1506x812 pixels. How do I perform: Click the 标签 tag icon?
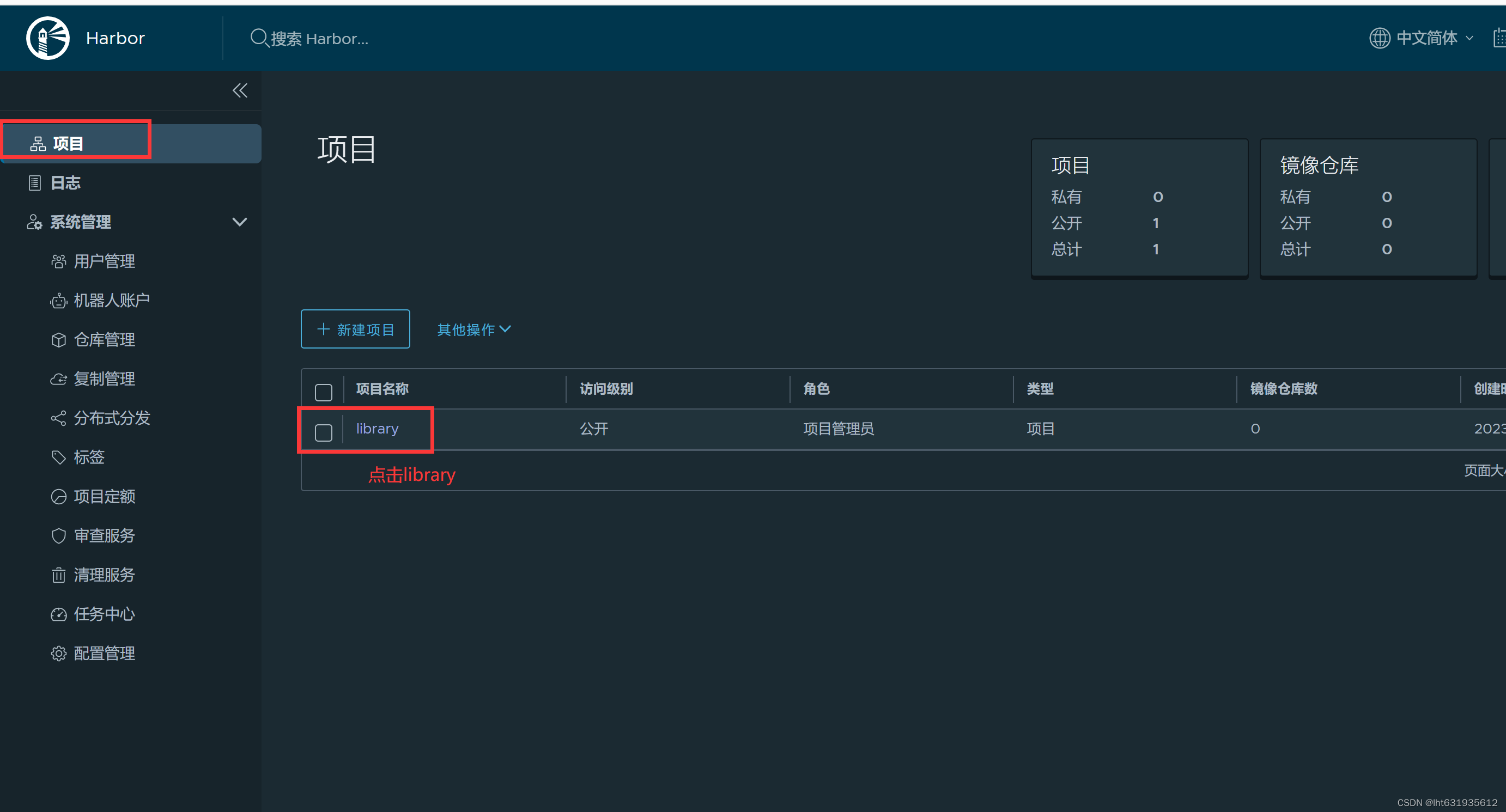tap(58, 457)
